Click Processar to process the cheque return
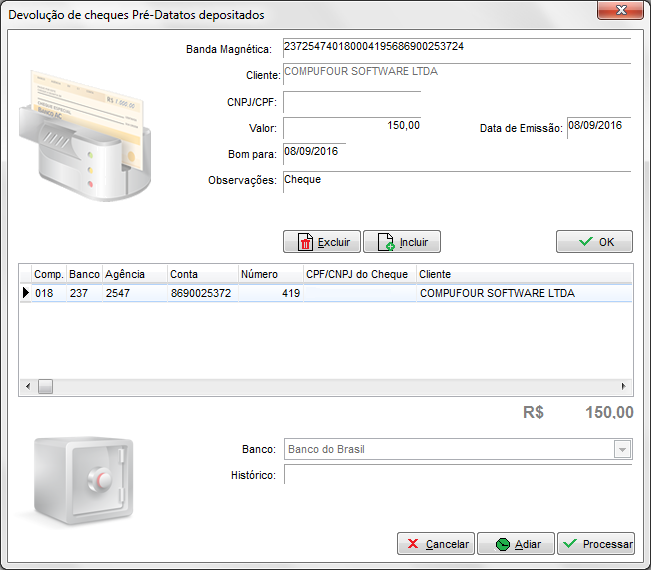 point(596,544)
